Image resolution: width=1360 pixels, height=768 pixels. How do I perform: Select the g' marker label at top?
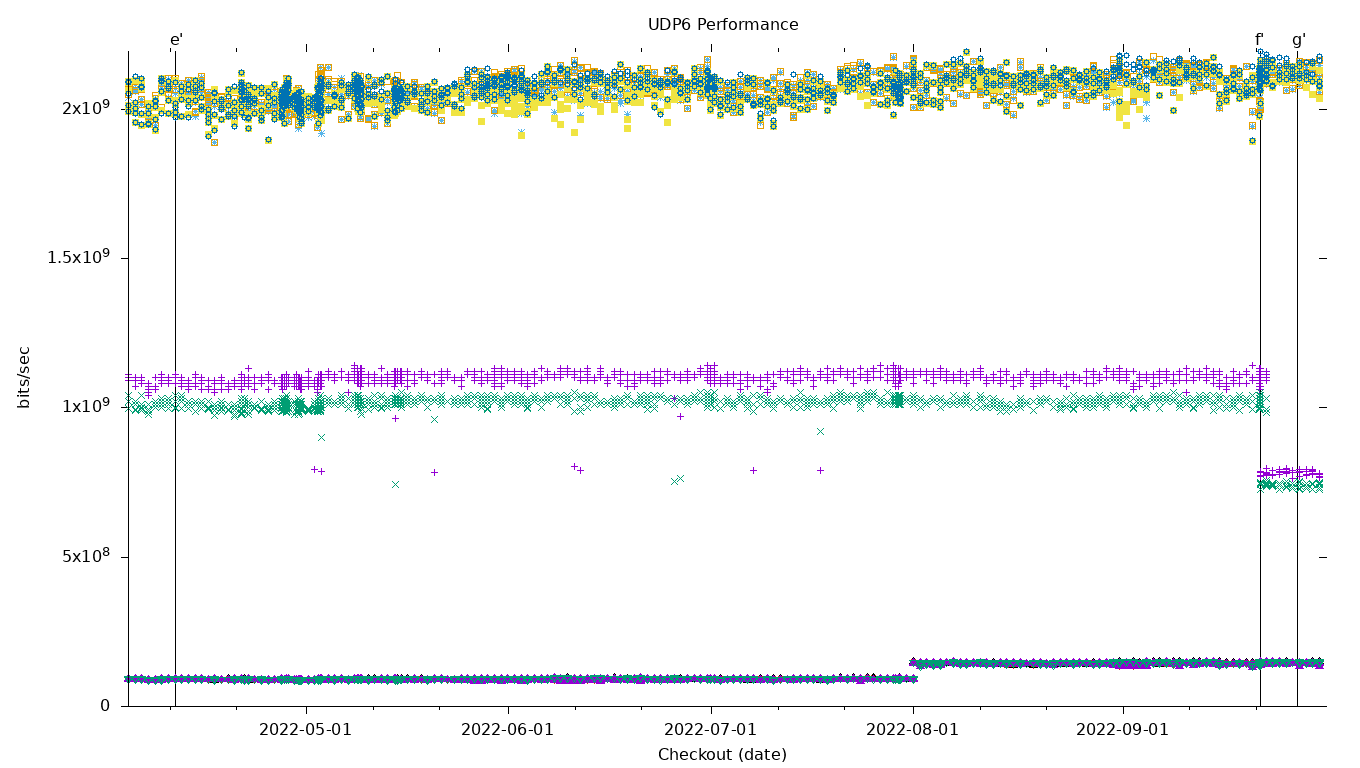point(1298,41)
